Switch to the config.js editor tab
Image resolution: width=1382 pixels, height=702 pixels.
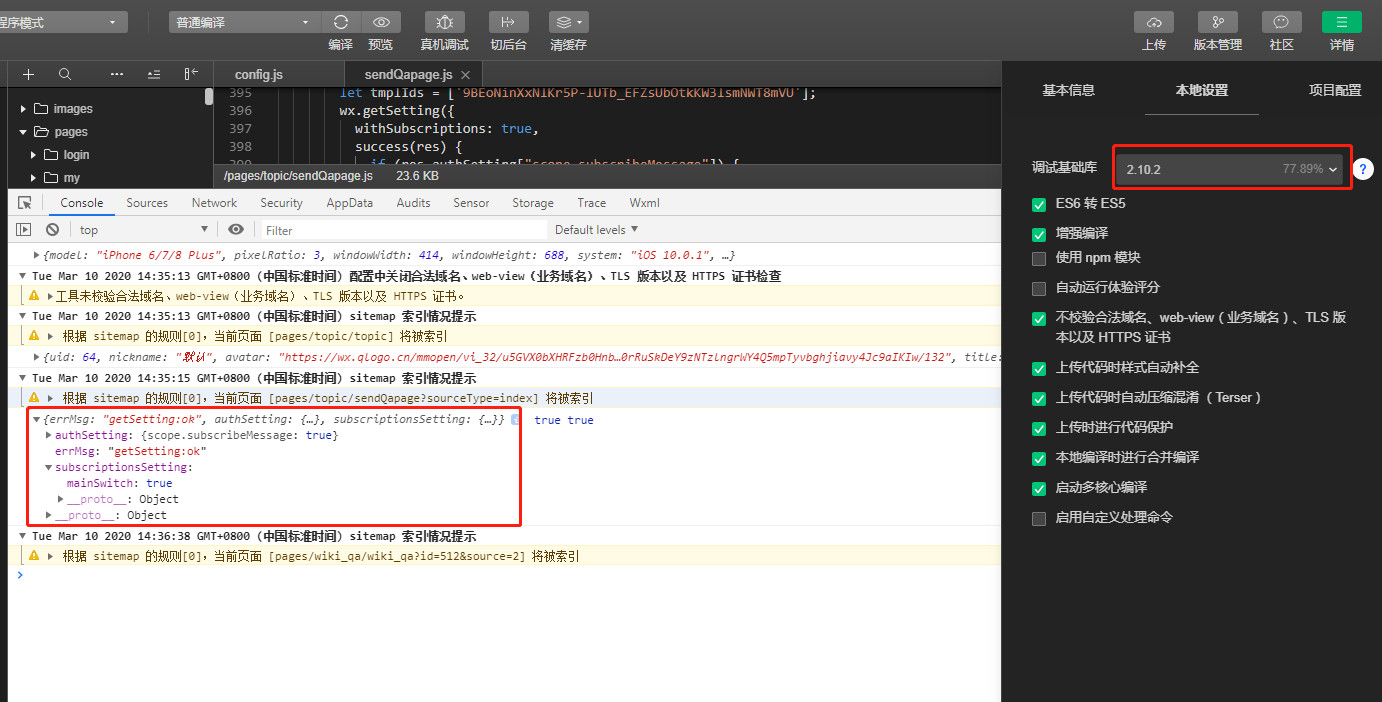click(259, 75)
